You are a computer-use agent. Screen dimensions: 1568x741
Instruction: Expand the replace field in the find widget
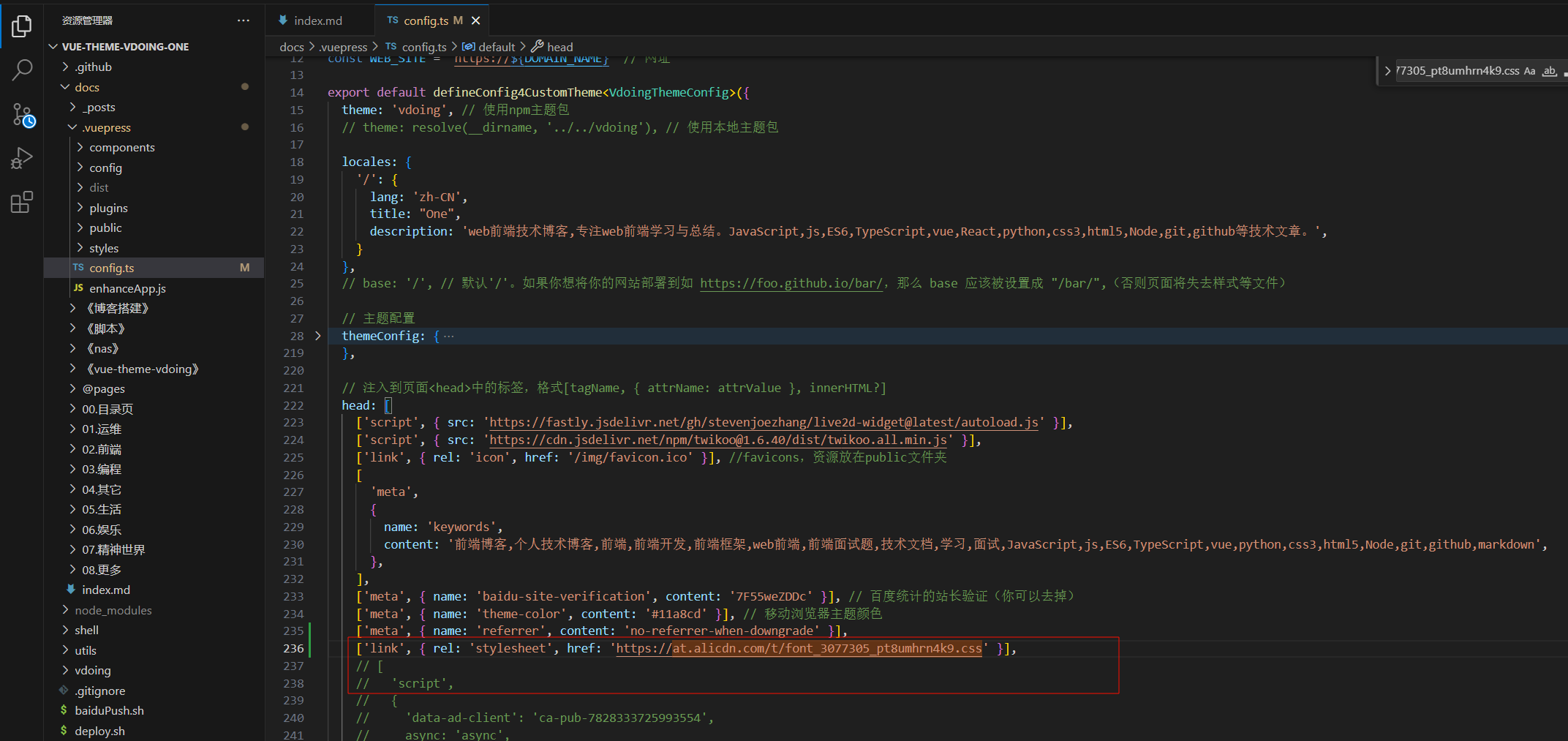(1387, 71)
